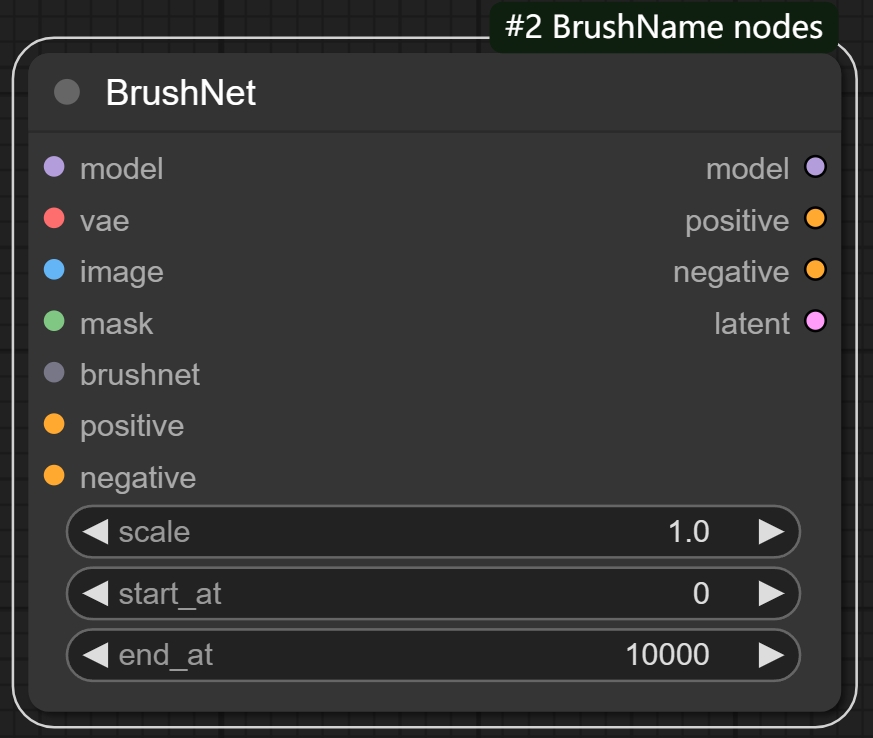Image resolution: width=873 pixels, height=738 pixels.
Task: Click the pink latent output socket
Action: (815, 322)
